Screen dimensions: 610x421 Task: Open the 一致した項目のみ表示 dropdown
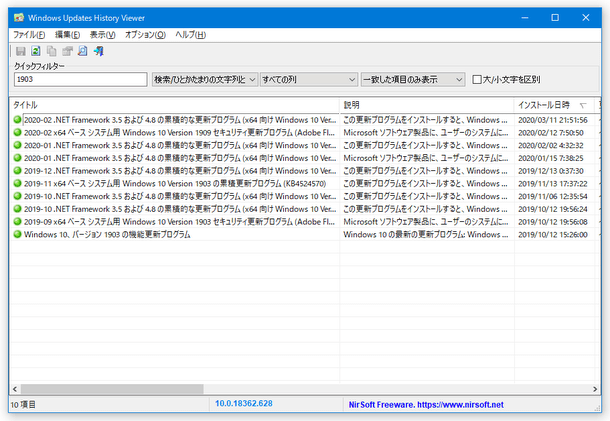(x=413, y=79)
